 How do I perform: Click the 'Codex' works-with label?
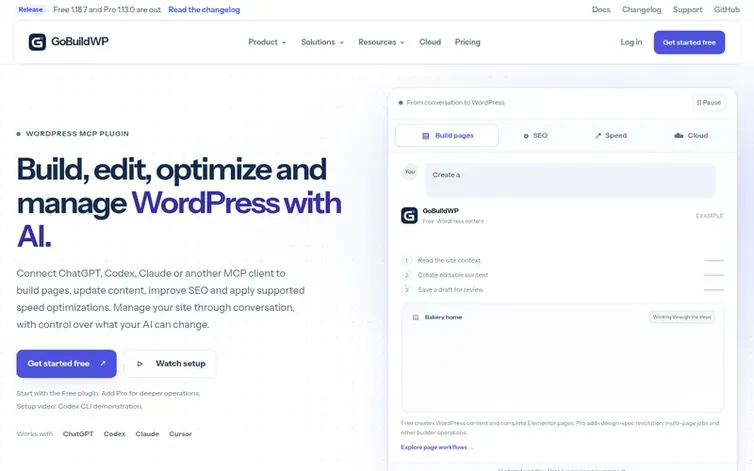pos(114,434)
